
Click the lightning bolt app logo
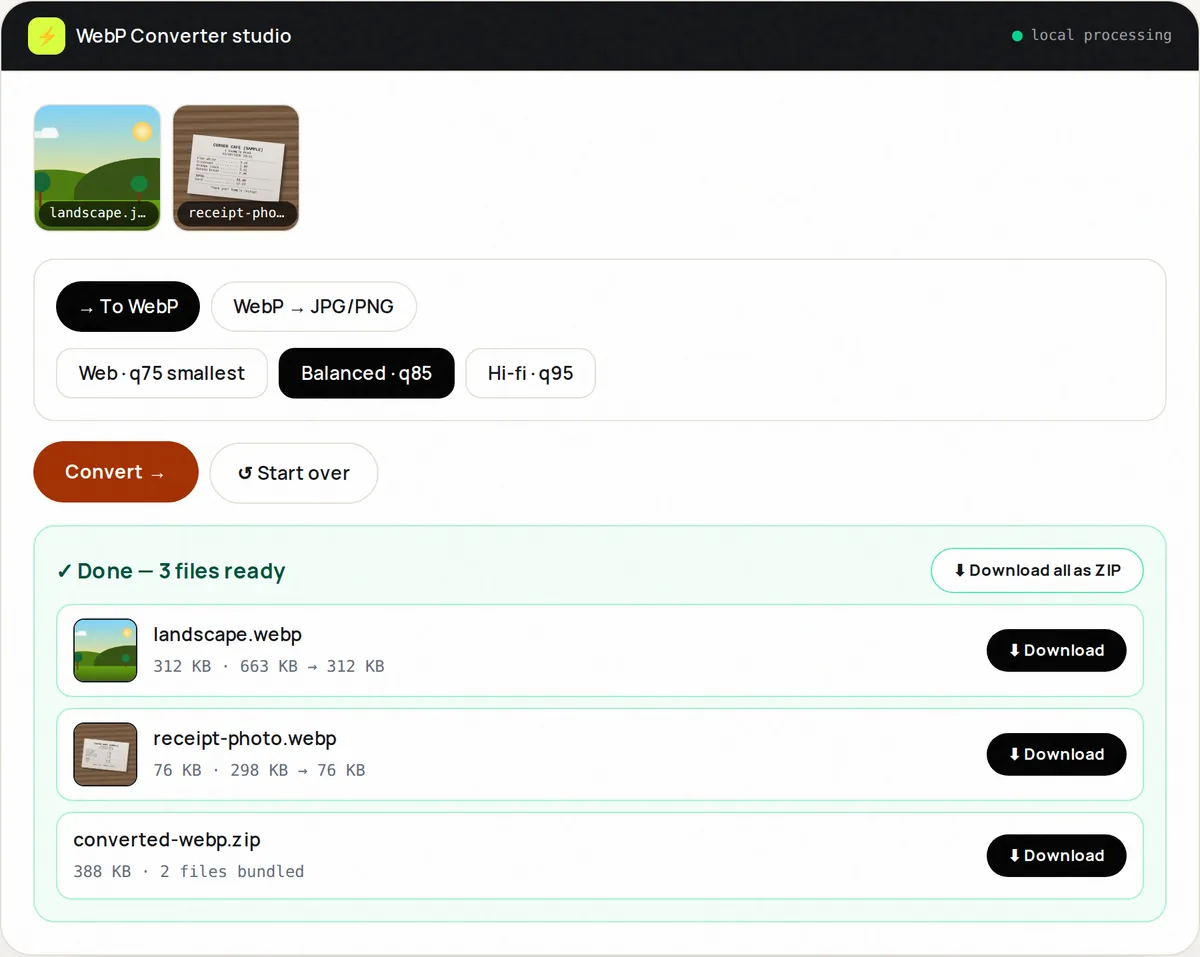point(46,36)
